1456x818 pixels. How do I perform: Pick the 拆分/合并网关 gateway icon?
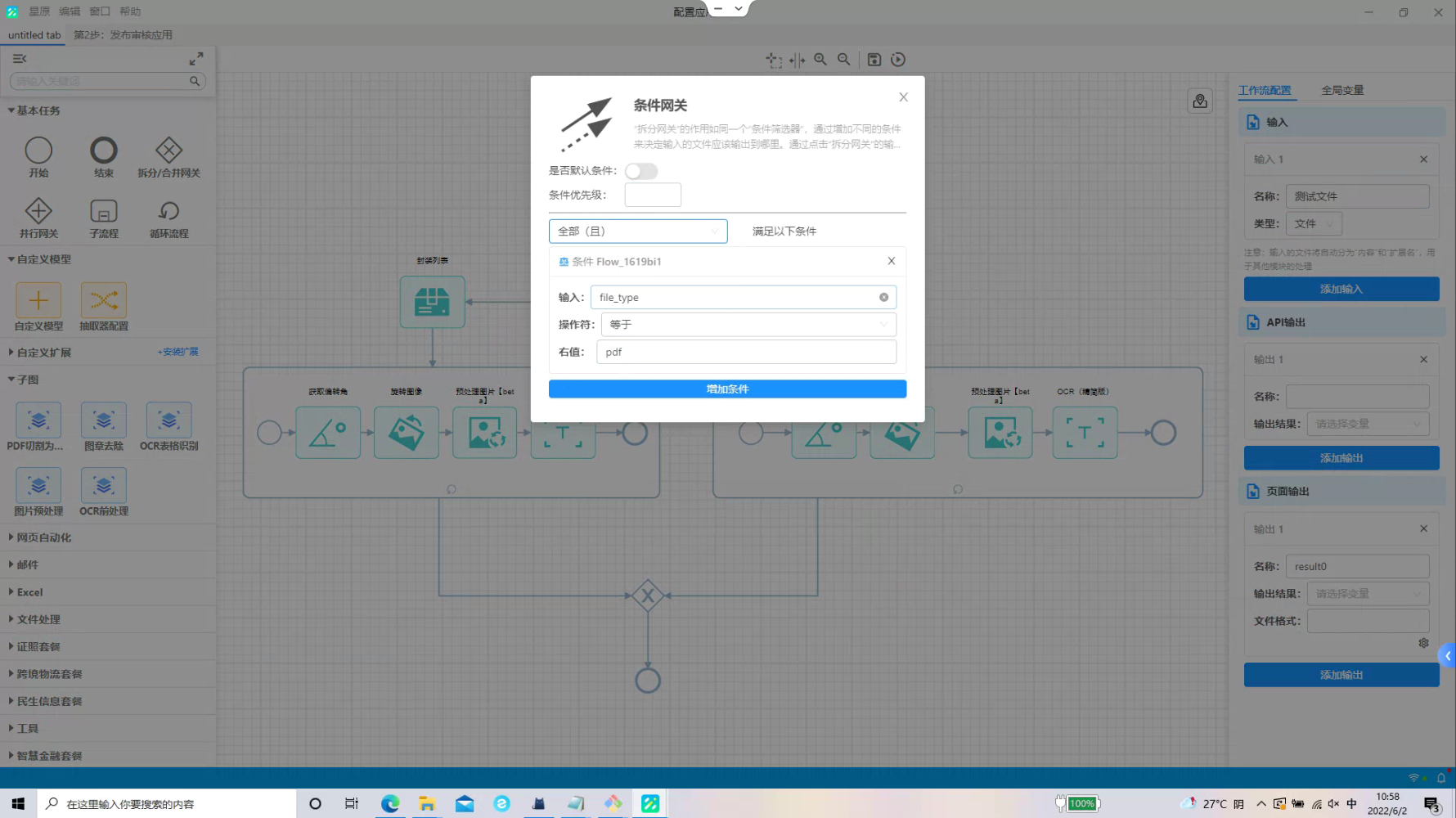click(169, 151)
